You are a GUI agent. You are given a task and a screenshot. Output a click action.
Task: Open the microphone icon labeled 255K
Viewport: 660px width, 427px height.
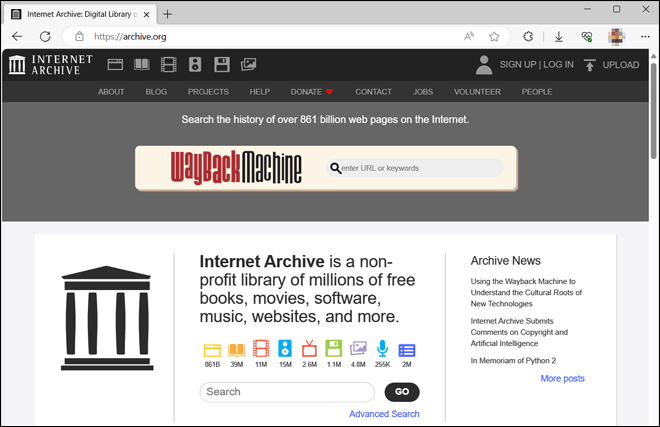pyautogui.click(x=382, y=349)
